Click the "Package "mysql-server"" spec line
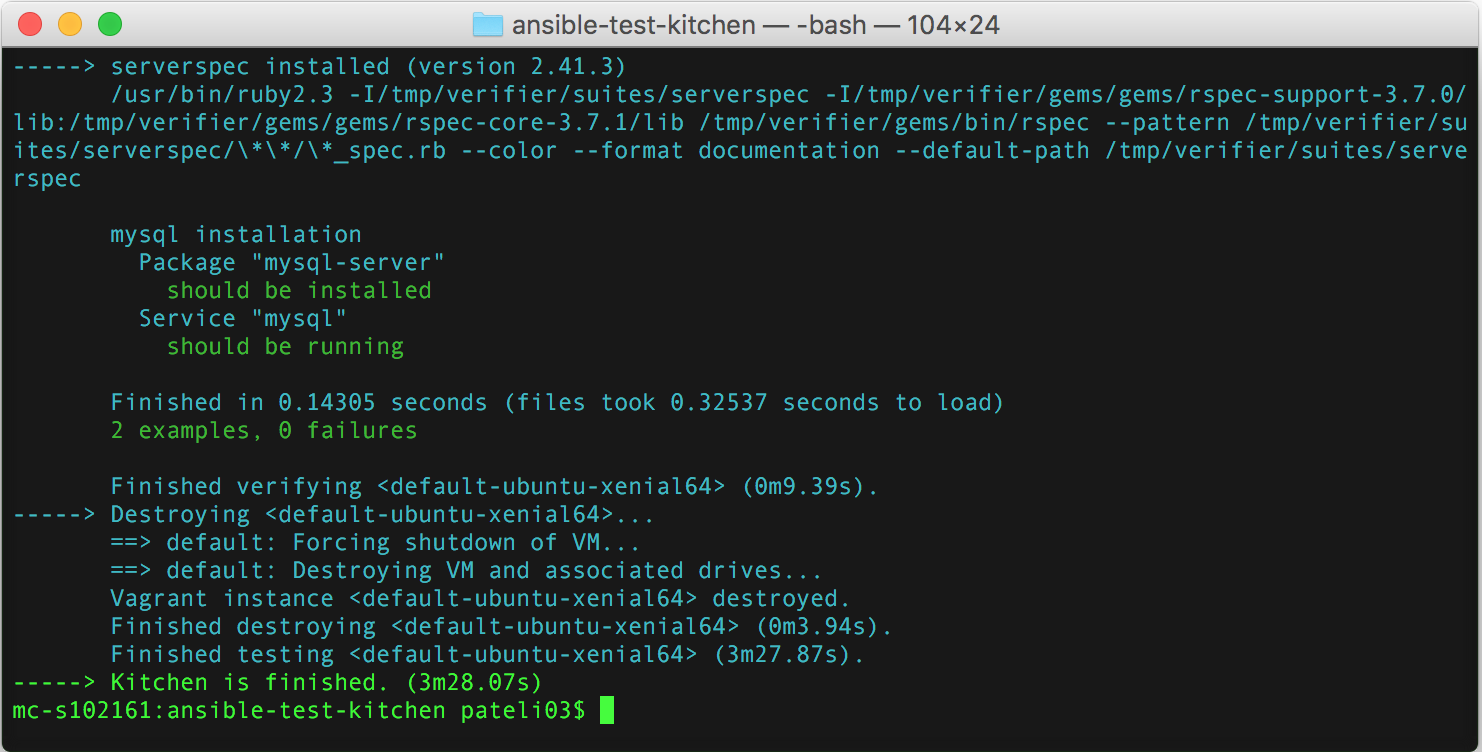 click(x=290, y=262)
